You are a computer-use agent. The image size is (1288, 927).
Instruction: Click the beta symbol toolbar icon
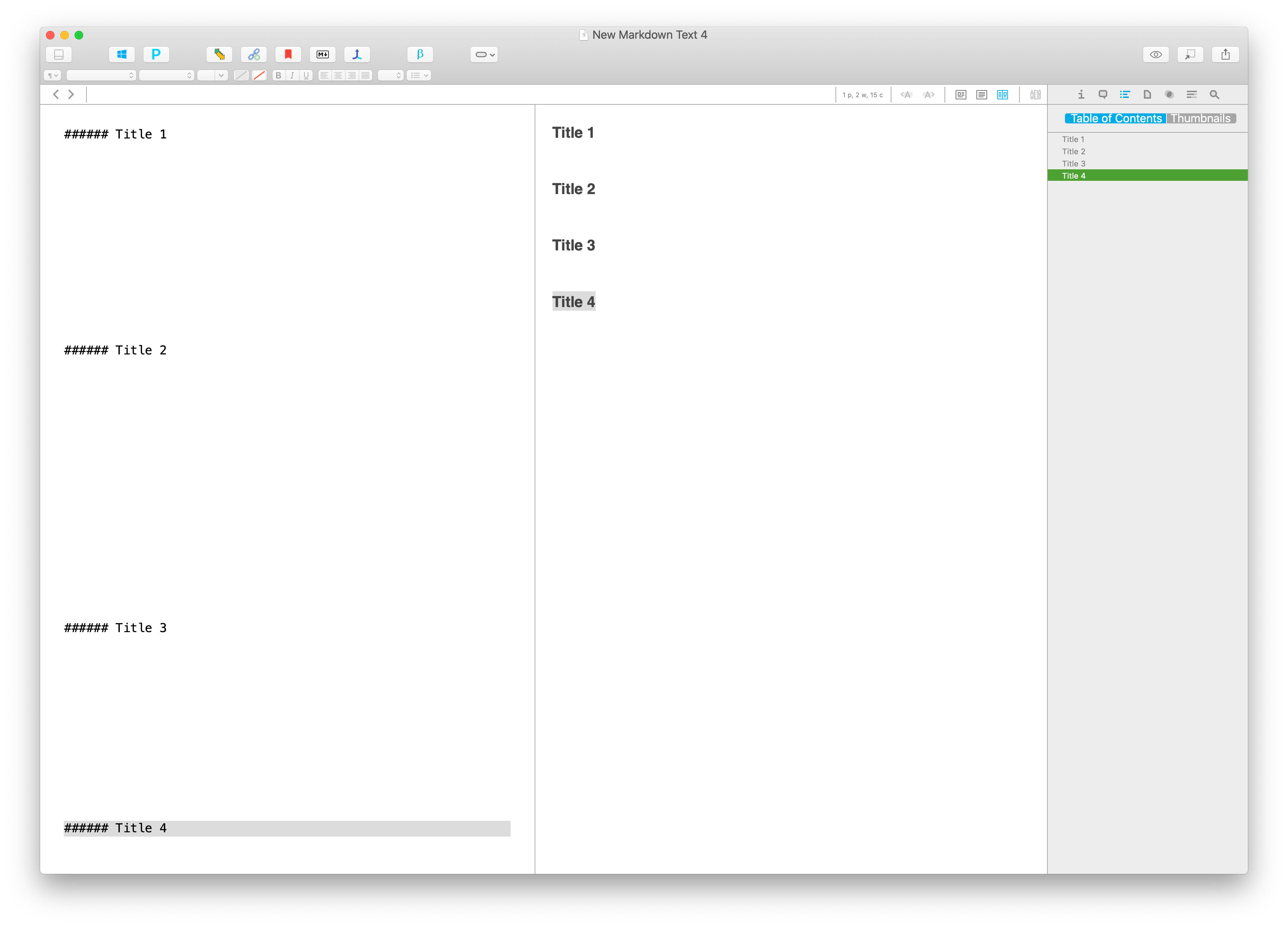tap(420, 55)
